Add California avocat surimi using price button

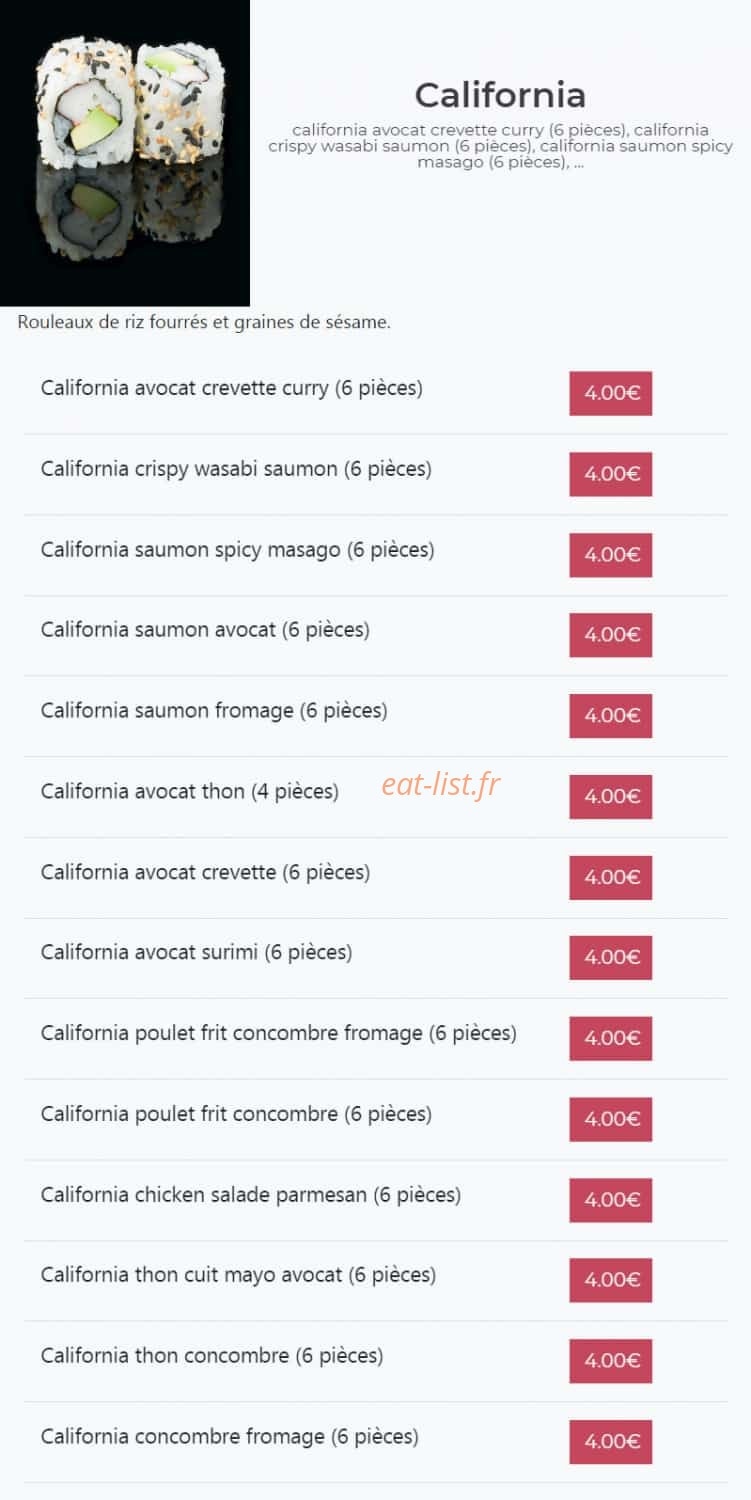click(611, 958)
